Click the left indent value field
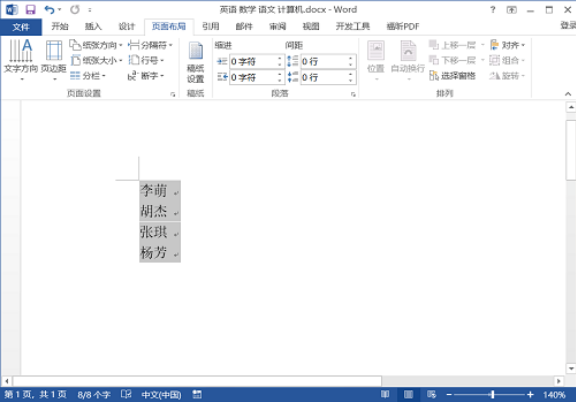Image resolution: width=576 pixels, height=402 pixels. pos(253,61)
